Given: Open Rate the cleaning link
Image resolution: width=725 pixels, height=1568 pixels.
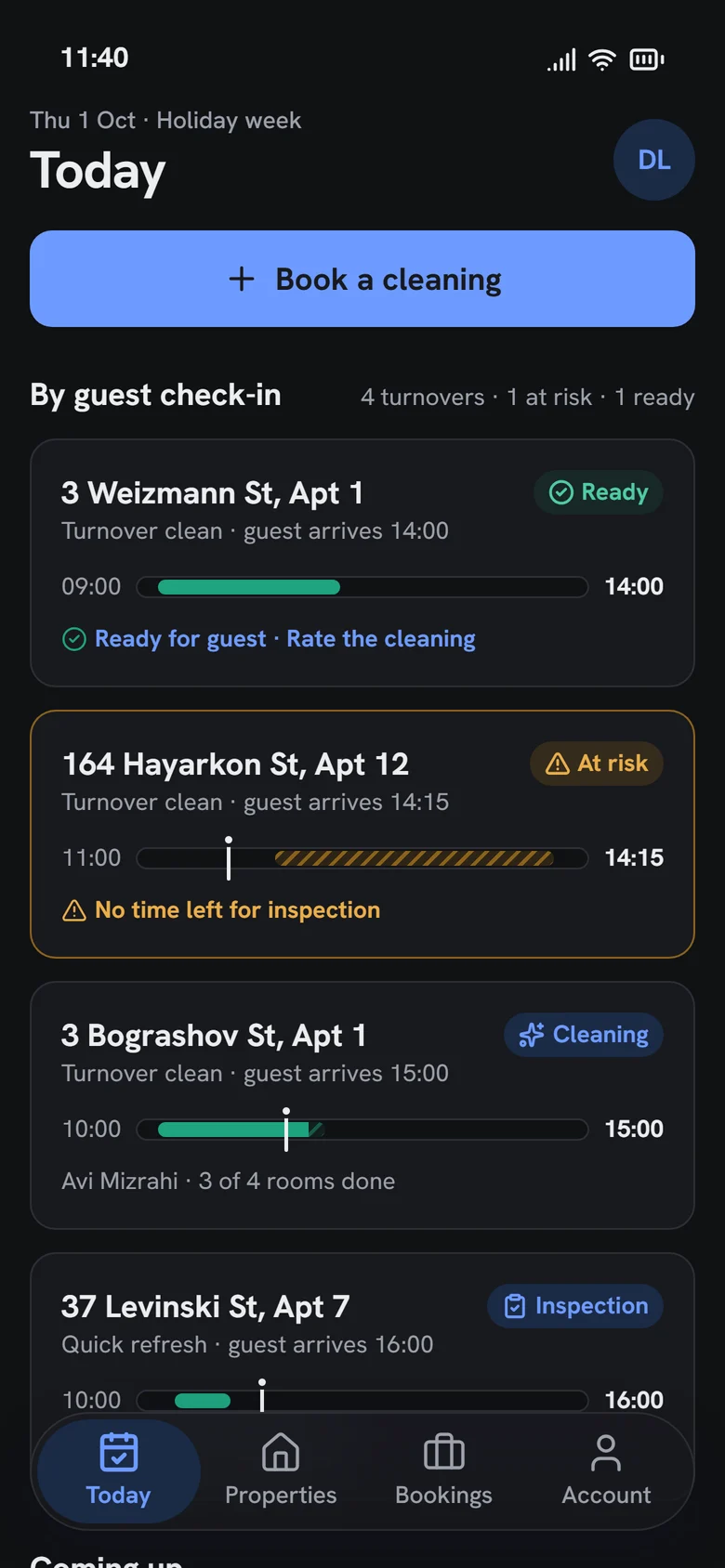Looking at the screenshot, I should pyautogui.click(x=381, y=639).
